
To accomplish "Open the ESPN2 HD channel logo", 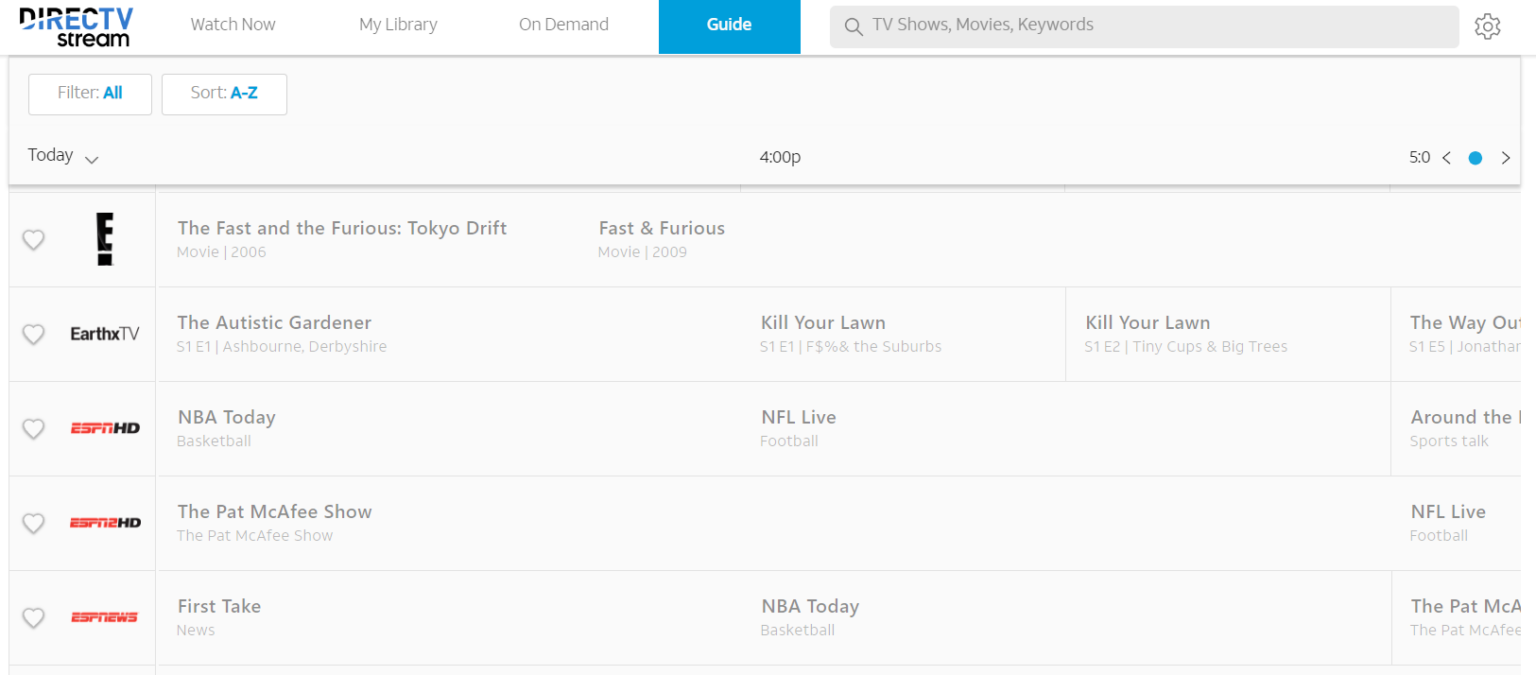I will pos(105,523).
